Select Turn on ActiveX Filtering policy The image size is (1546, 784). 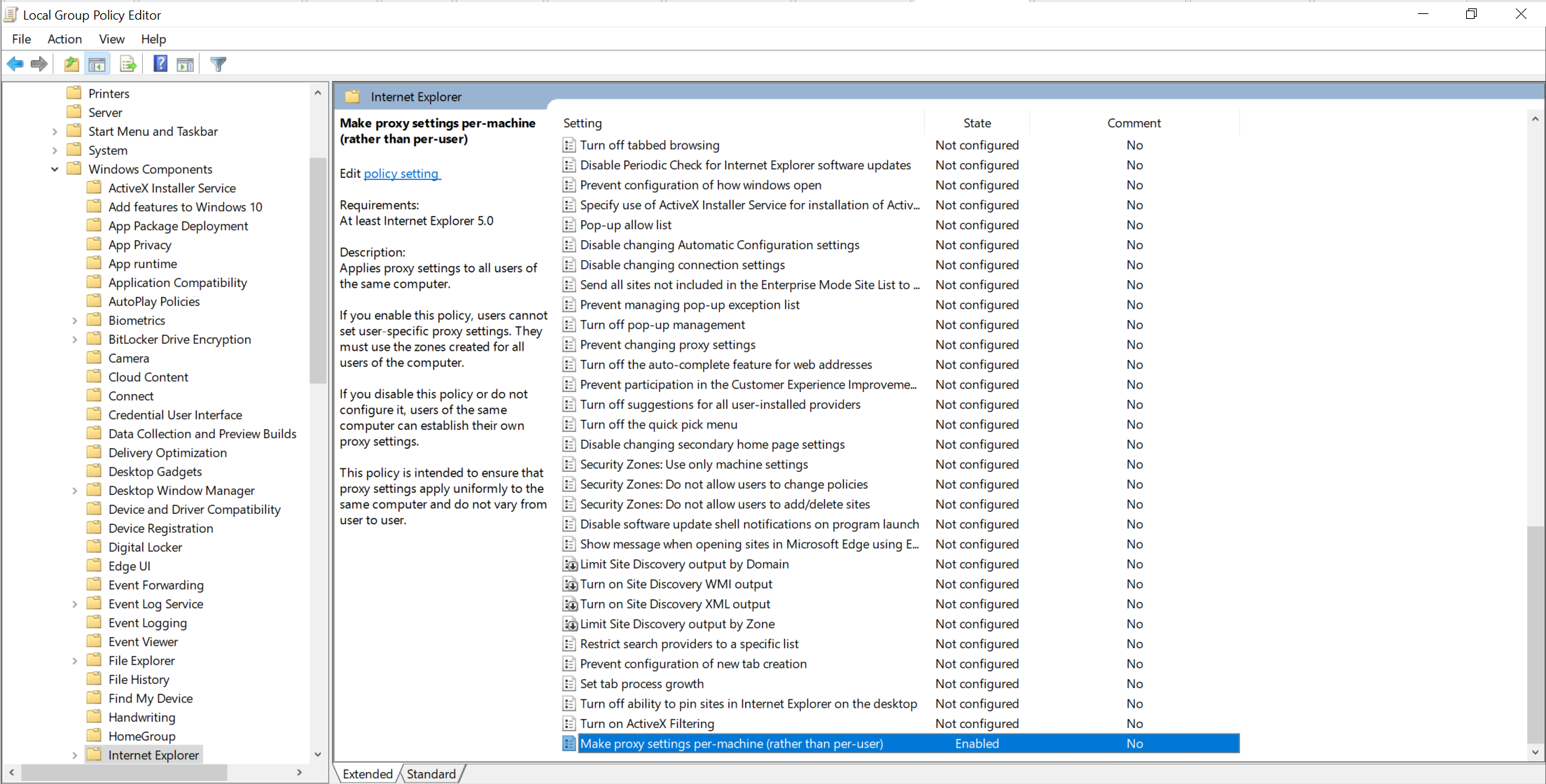click(647, 723)
